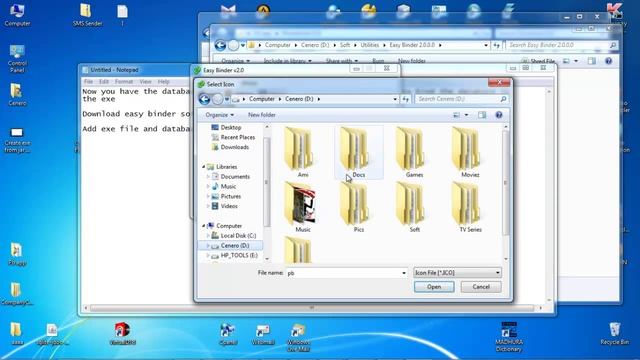
Task: Toggle the preview pane in Select Icon dialog
Action: [x=482, y=115]
